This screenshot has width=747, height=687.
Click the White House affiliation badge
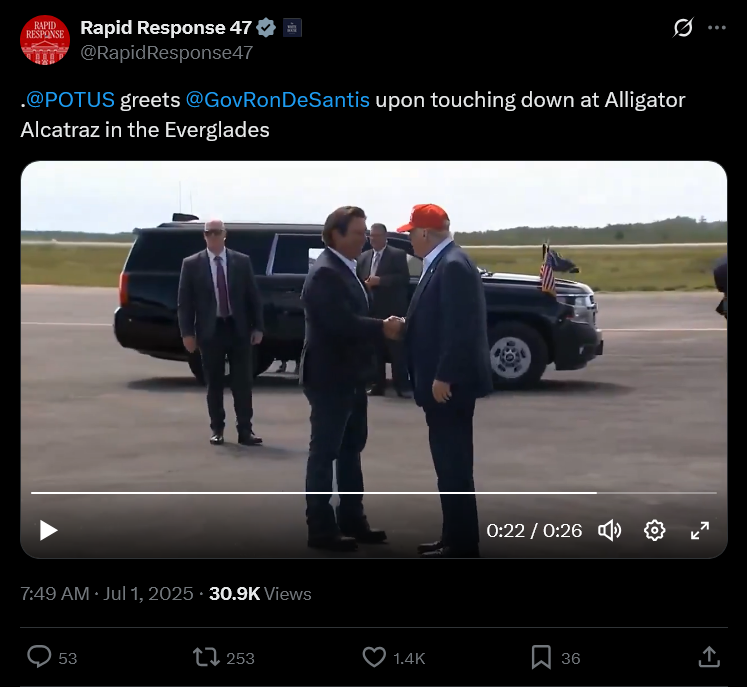(x=292, y=28)
